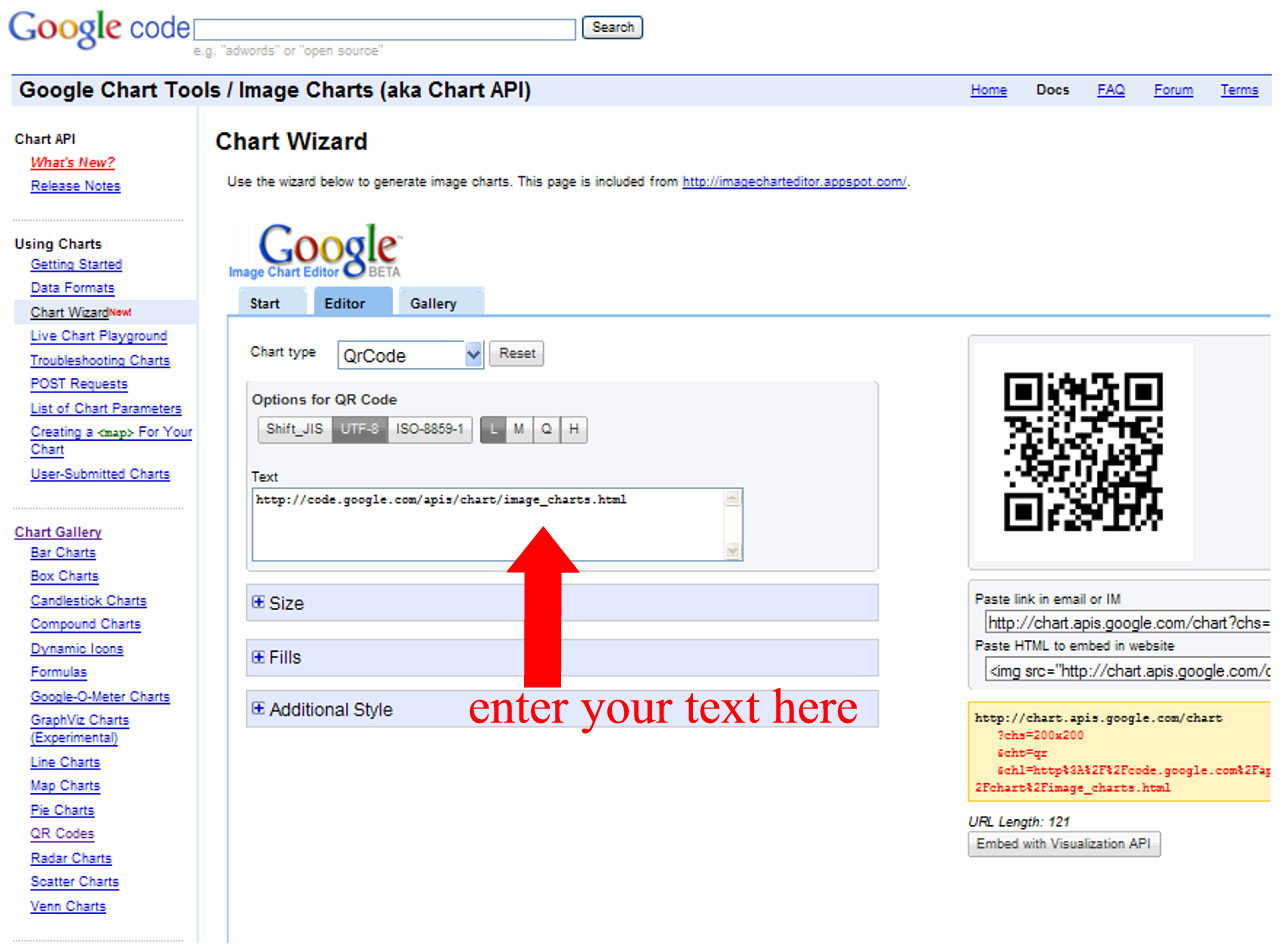Image resolution: width=1288 pixels, height=949 pixels.
Task: Select UTF-8 encoding
Action: [360, 430]
